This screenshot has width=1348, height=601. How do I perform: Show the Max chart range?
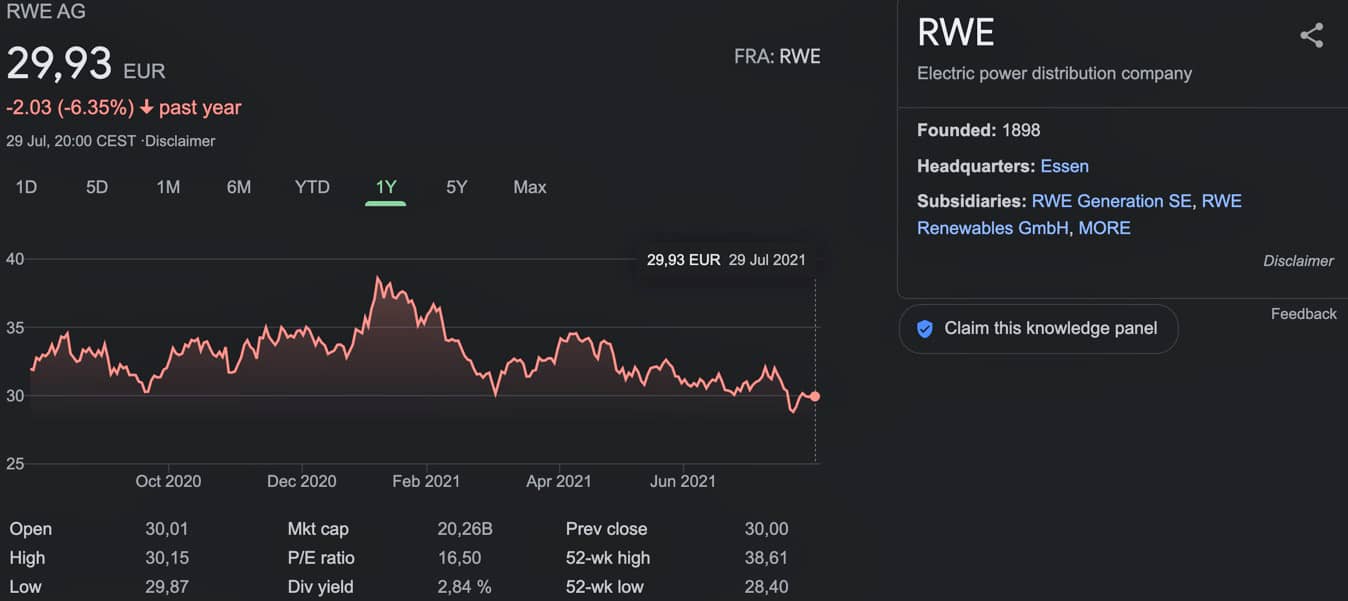click(x=530, y=187)
